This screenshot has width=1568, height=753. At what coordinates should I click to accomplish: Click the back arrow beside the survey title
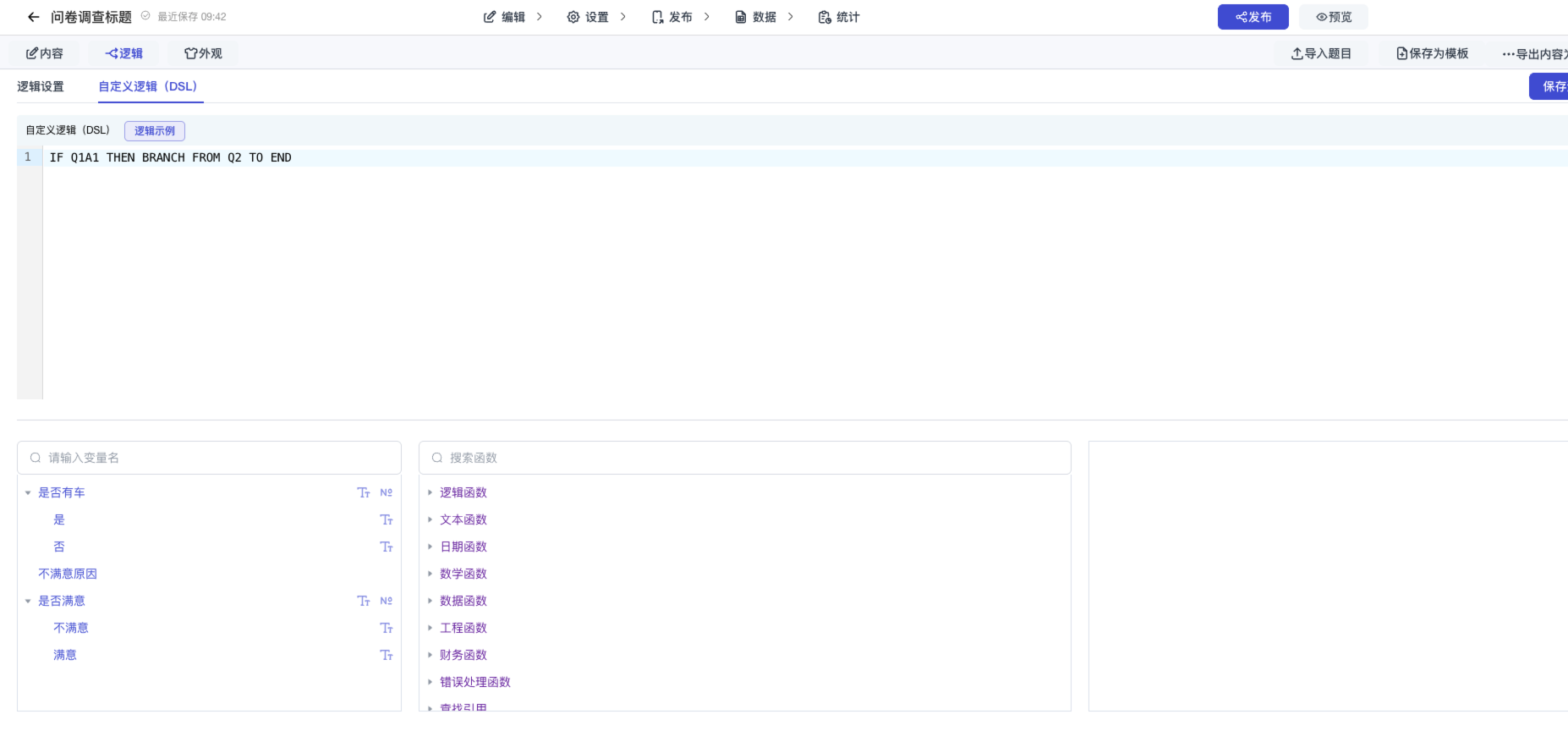(x=34, y=17)
